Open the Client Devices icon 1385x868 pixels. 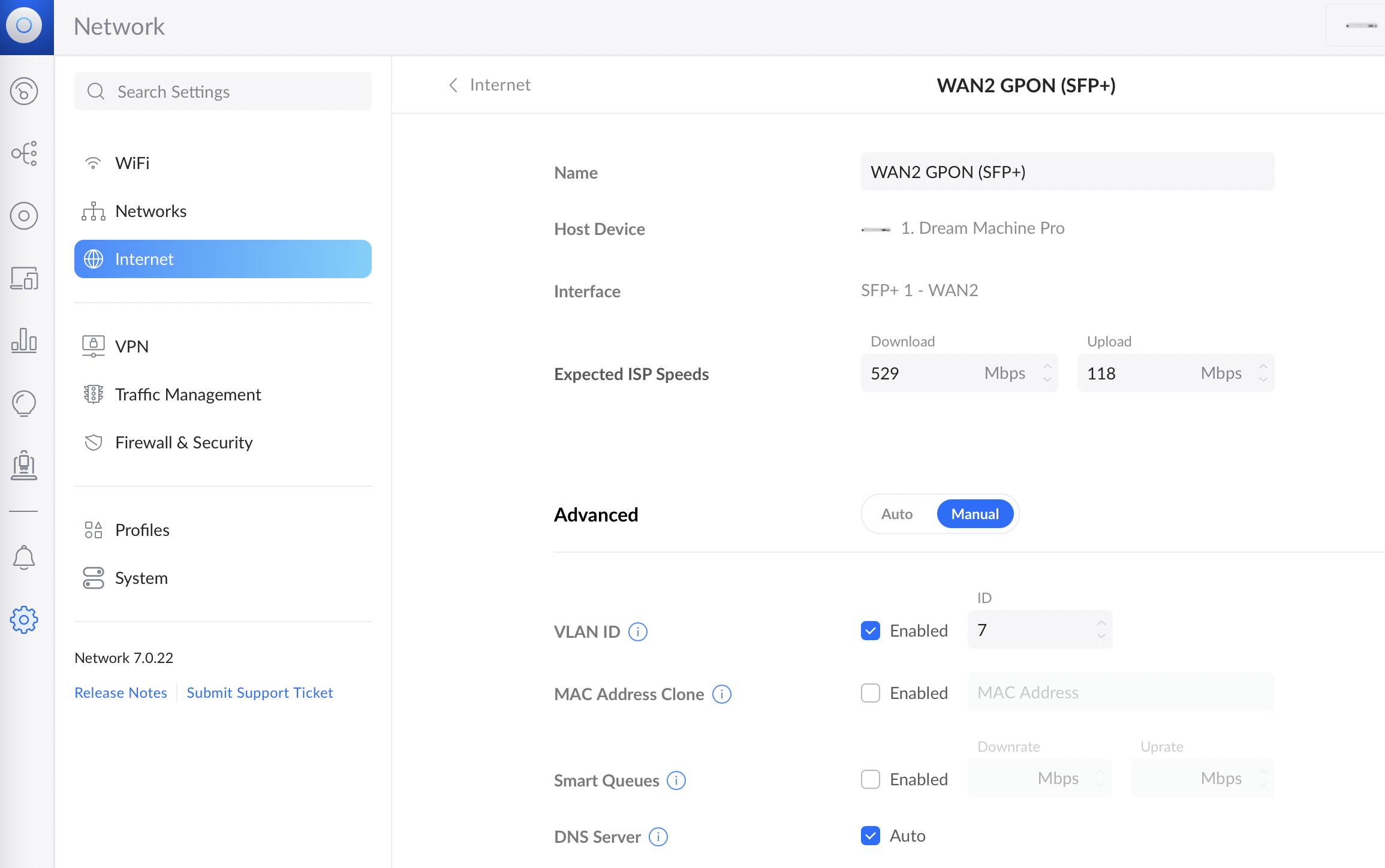coord(24,278)
